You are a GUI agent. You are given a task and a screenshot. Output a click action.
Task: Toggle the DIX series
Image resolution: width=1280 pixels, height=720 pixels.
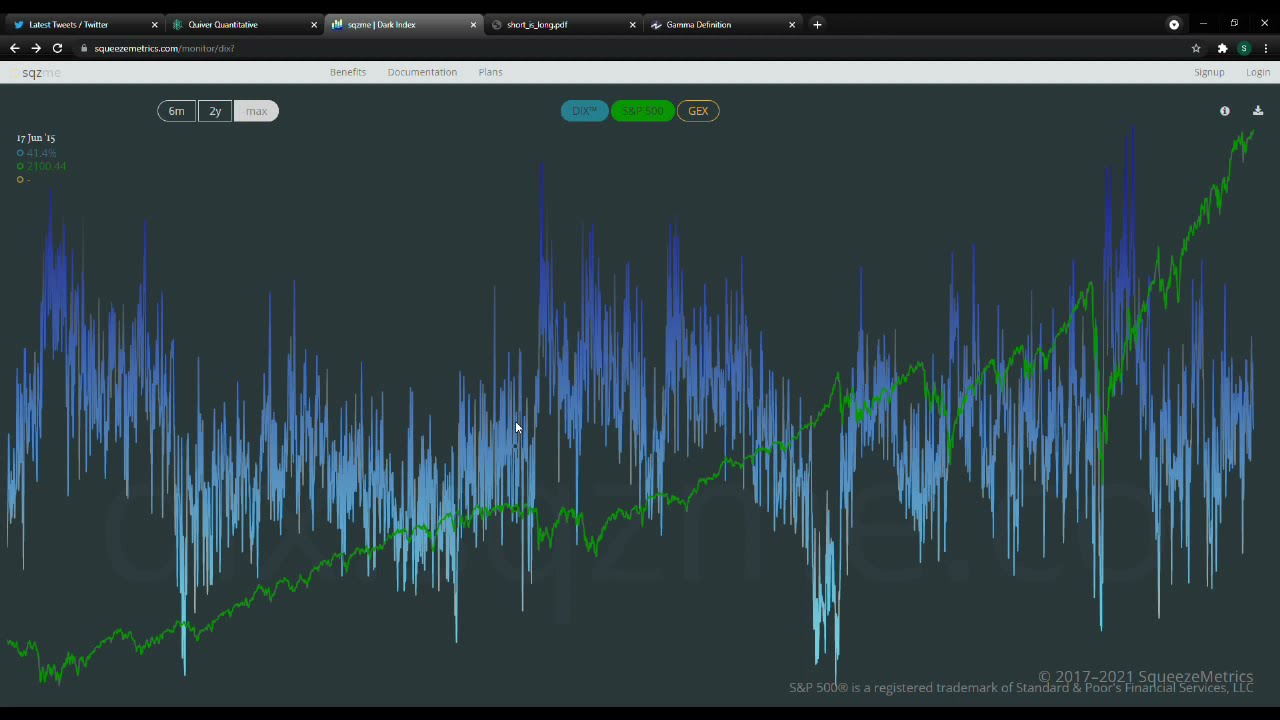click(584, 111)
